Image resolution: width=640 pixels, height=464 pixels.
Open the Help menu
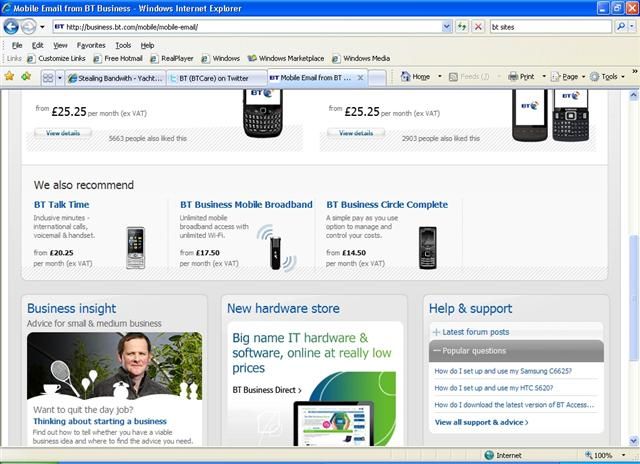[x=147, y=45]
